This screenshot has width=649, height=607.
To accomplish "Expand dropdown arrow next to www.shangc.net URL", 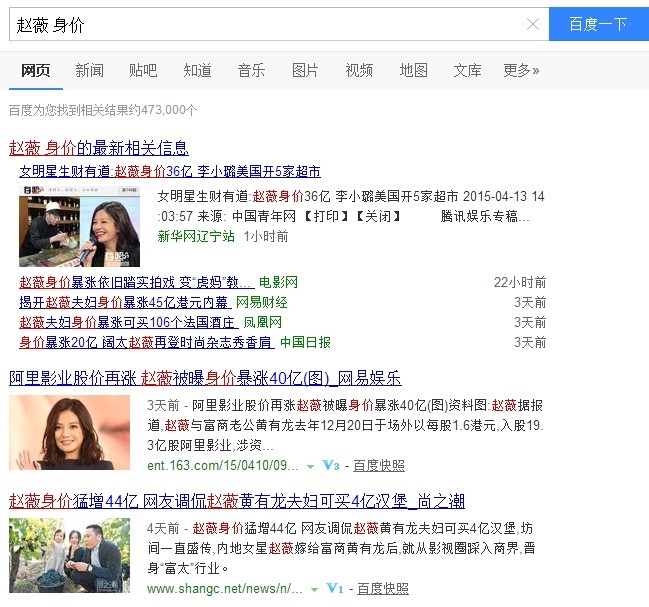I will [x=315, y=590].
